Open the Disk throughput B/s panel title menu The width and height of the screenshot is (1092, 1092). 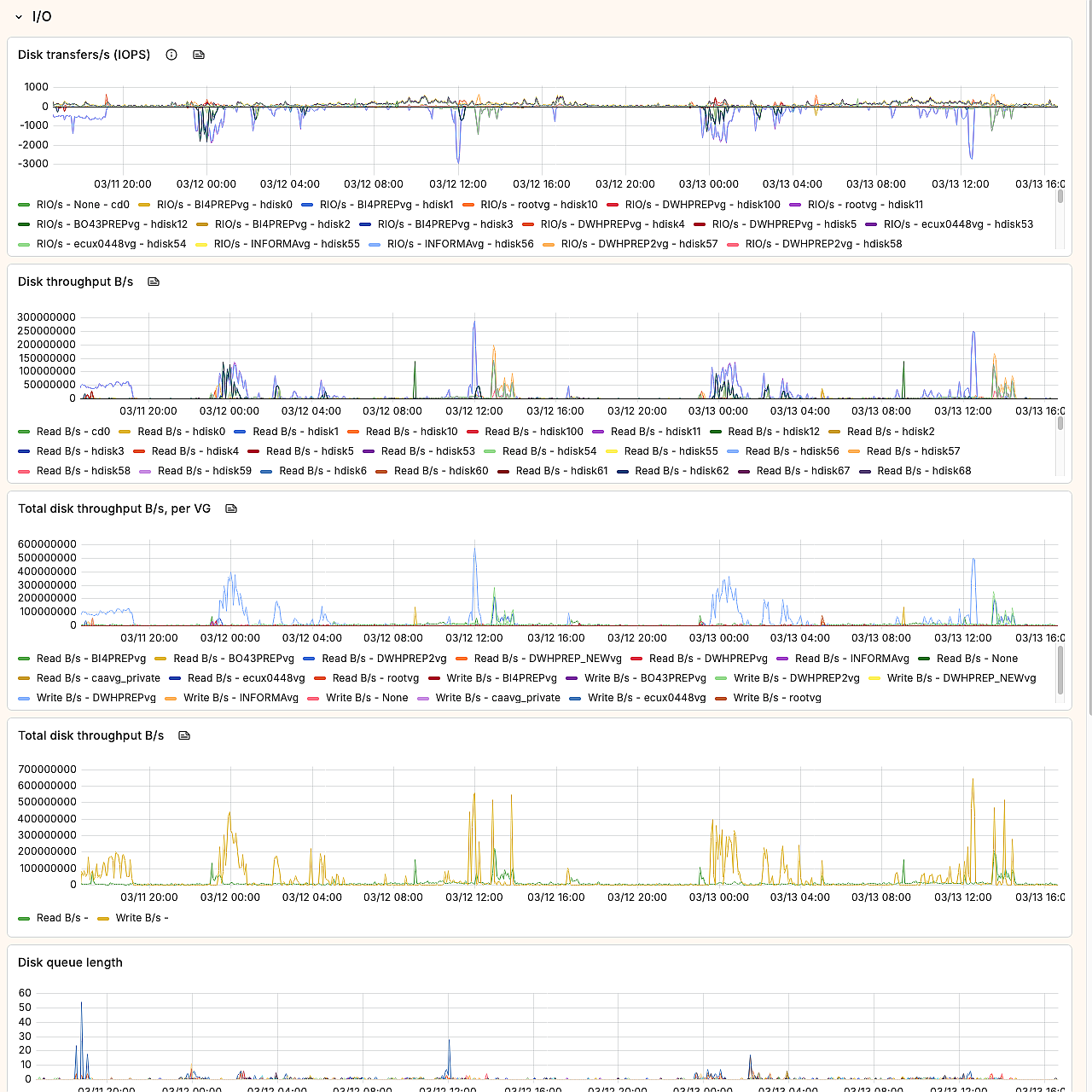[75, 282]
